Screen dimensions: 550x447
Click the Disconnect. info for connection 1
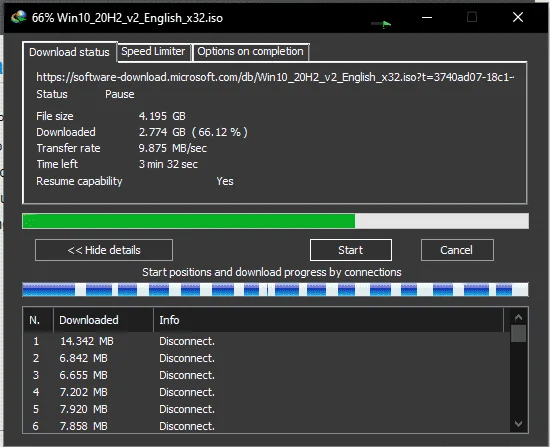(187, 341)
